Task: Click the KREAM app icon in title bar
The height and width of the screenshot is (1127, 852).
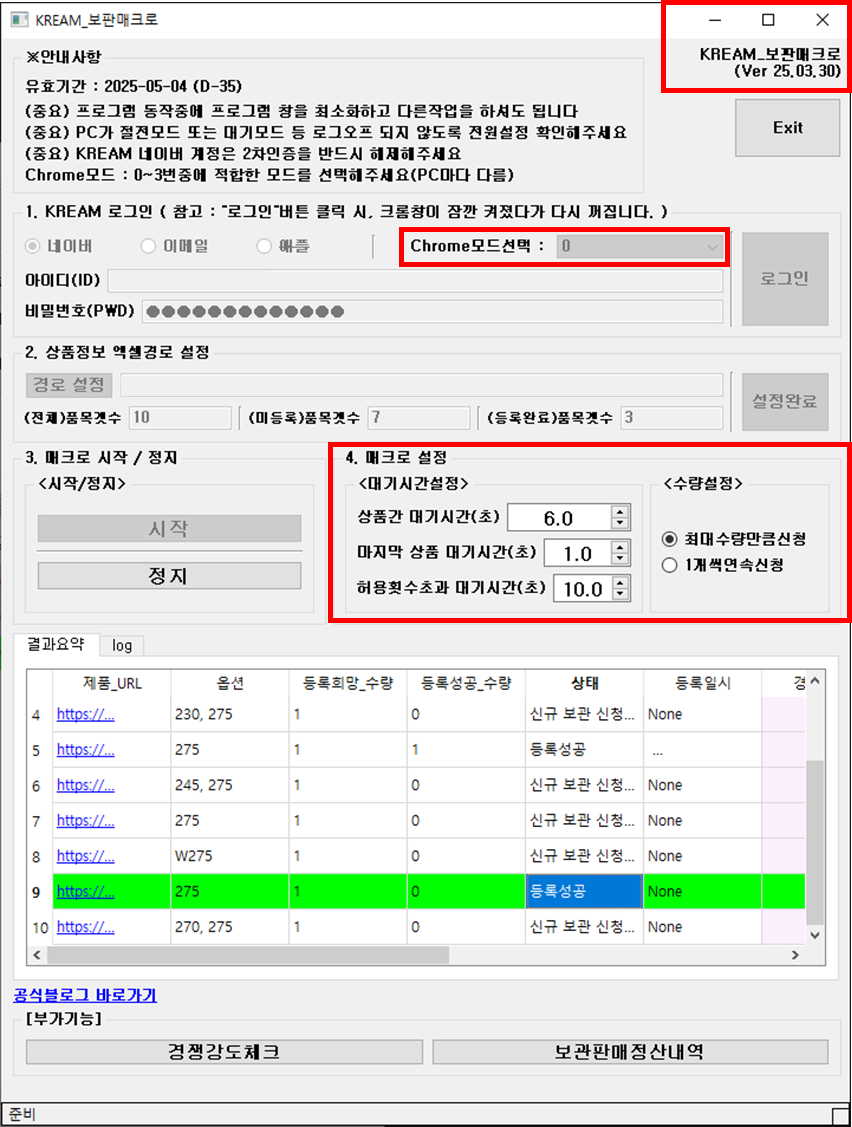Action: (19, 19)
